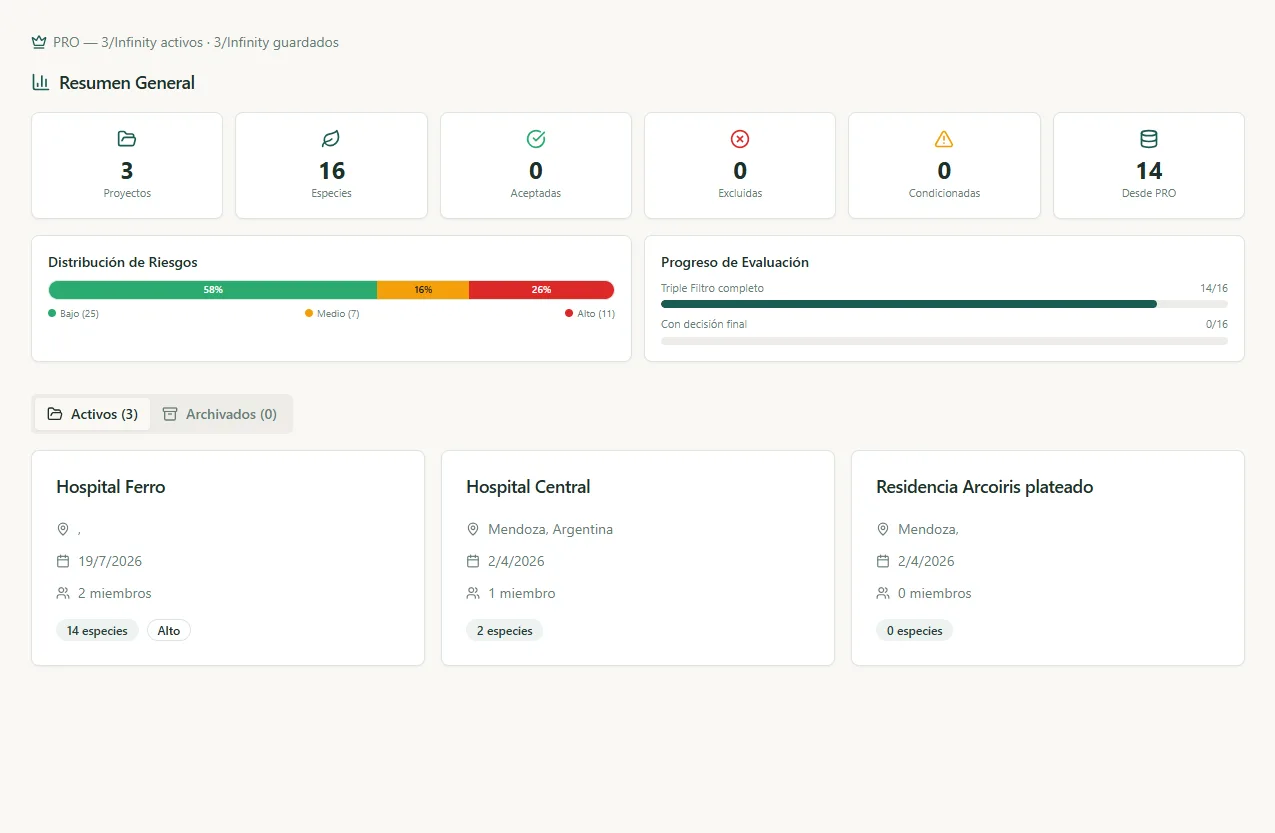
Task: Click the warning triangle icon for Condicionadas
Action: point(944,139)
